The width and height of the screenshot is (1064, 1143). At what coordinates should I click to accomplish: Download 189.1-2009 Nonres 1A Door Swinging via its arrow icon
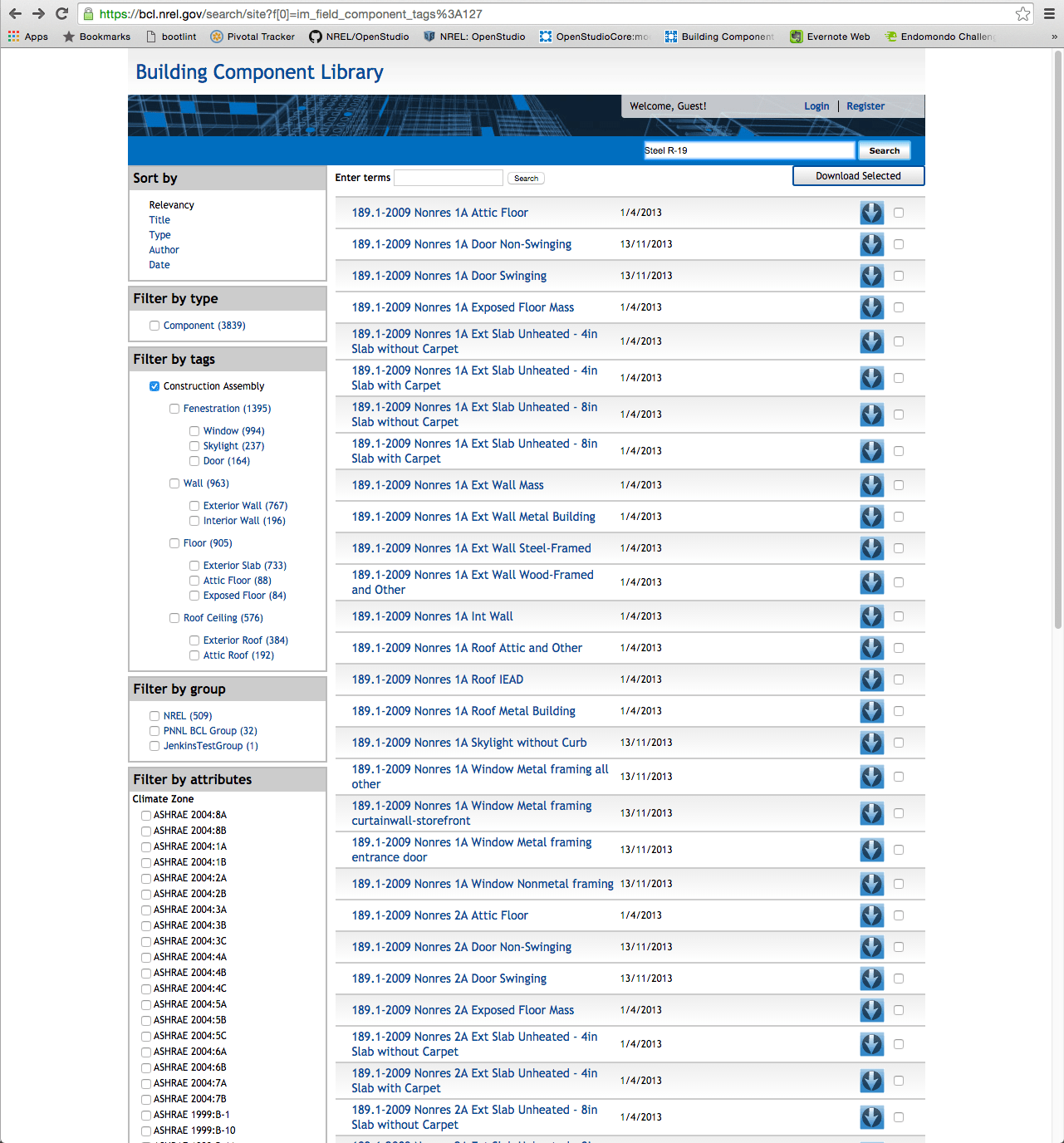coord(871,275)
